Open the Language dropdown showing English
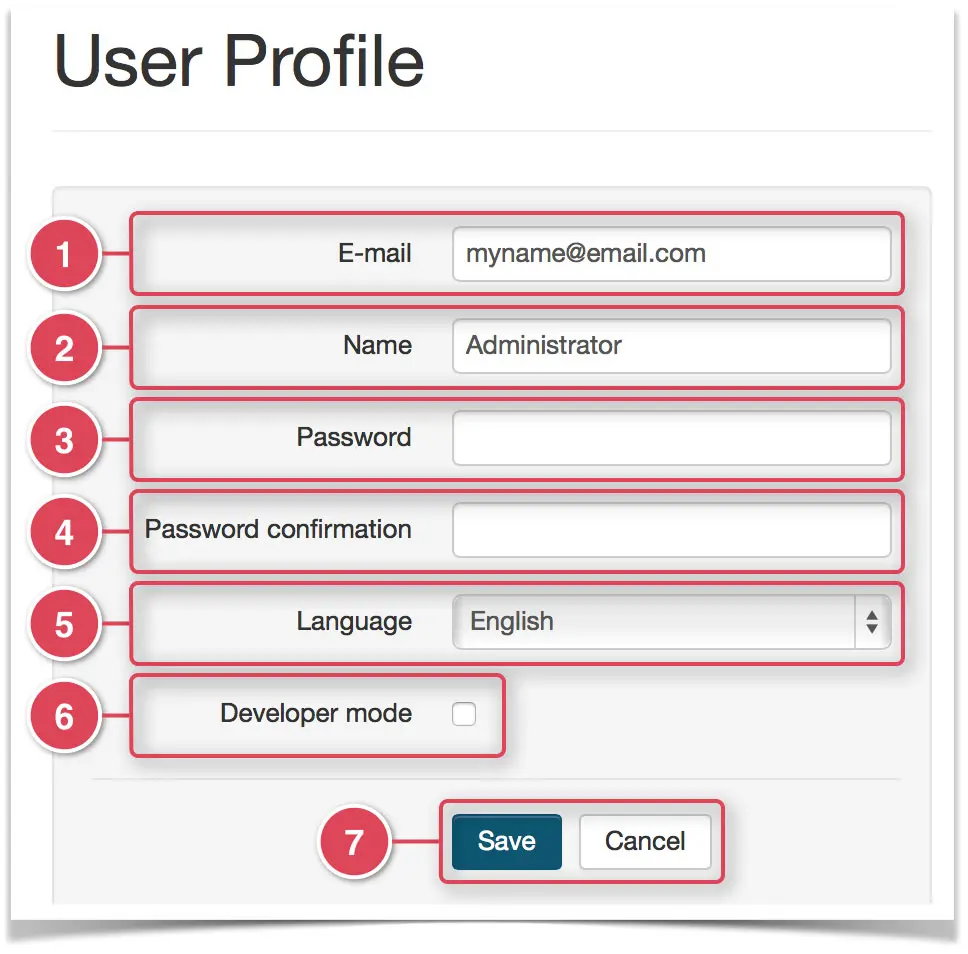Viewport: 968px width, 954px height. point(672,622)
